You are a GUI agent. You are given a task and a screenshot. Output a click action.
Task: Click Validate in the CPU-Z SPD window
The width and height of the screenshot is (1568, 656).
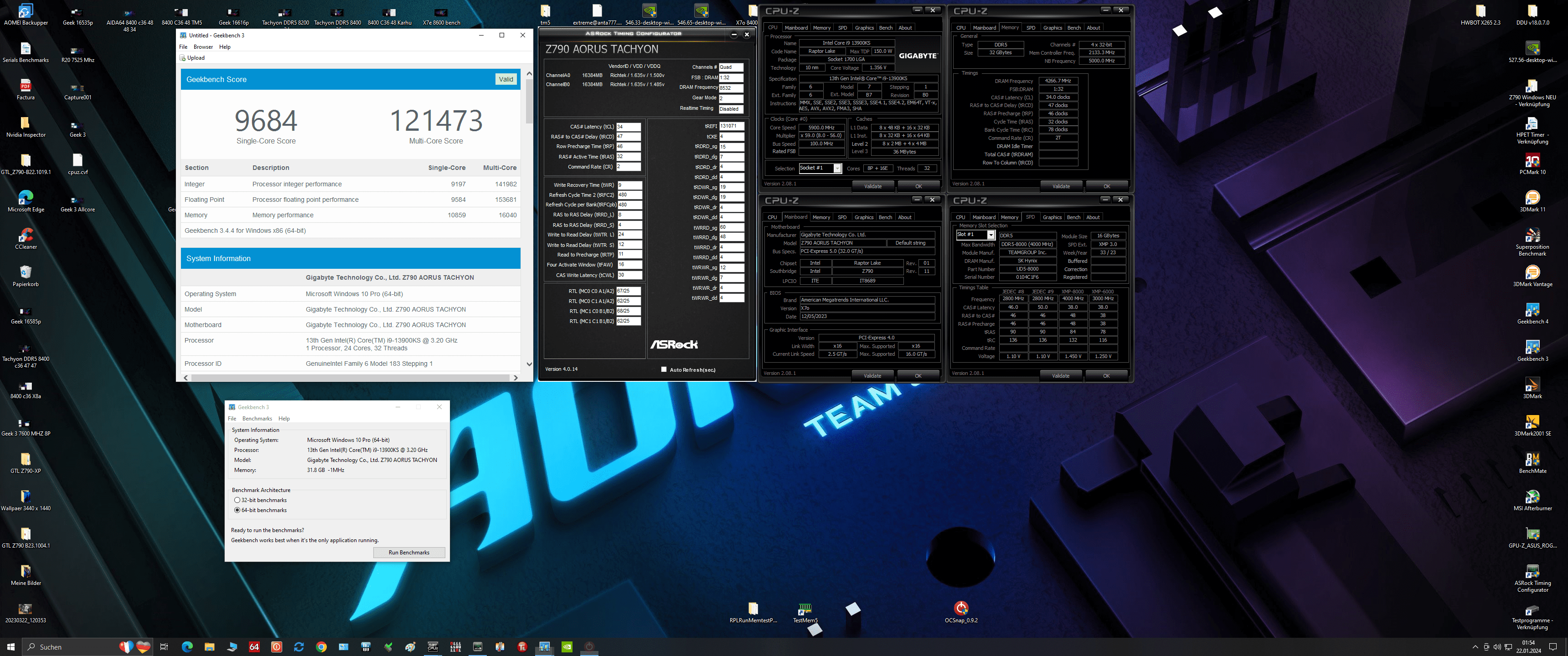coord(1060,375)
